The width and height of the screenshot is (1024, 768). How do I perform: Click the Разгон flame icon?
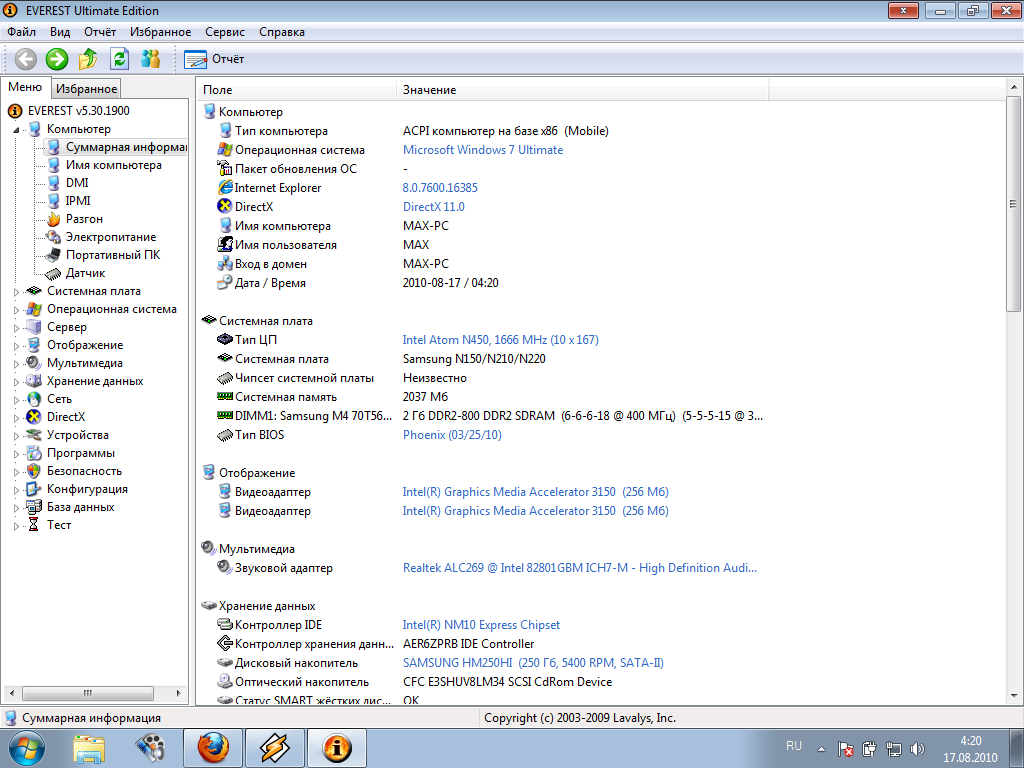click(54, 219)
